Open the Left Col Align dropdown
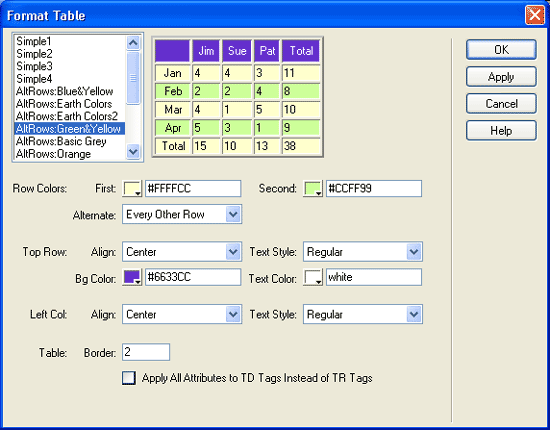The image size is (550, 430). [182, 314]
